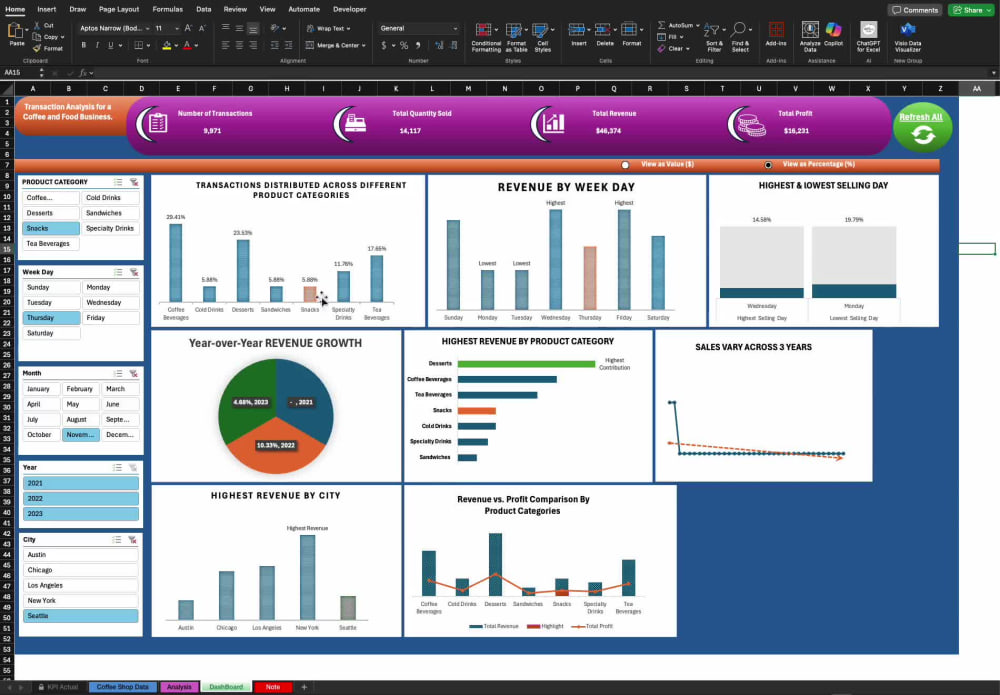Select the View as Value ($) radio button
Screen dimensions: 1000x695
[625, 165]
